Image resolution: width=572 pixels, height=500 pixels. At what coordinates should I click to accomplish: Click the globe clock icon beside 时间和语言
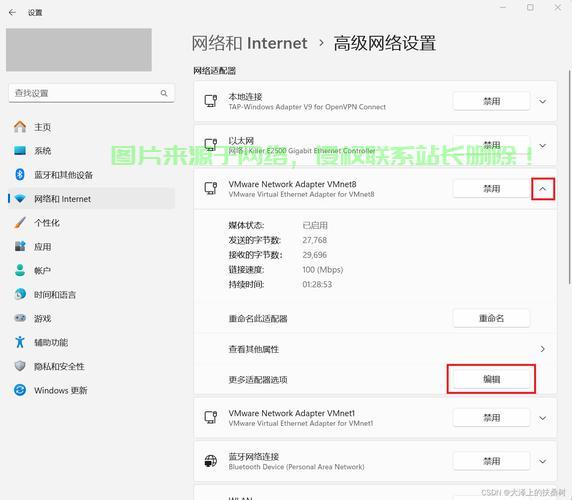(20, 294)
